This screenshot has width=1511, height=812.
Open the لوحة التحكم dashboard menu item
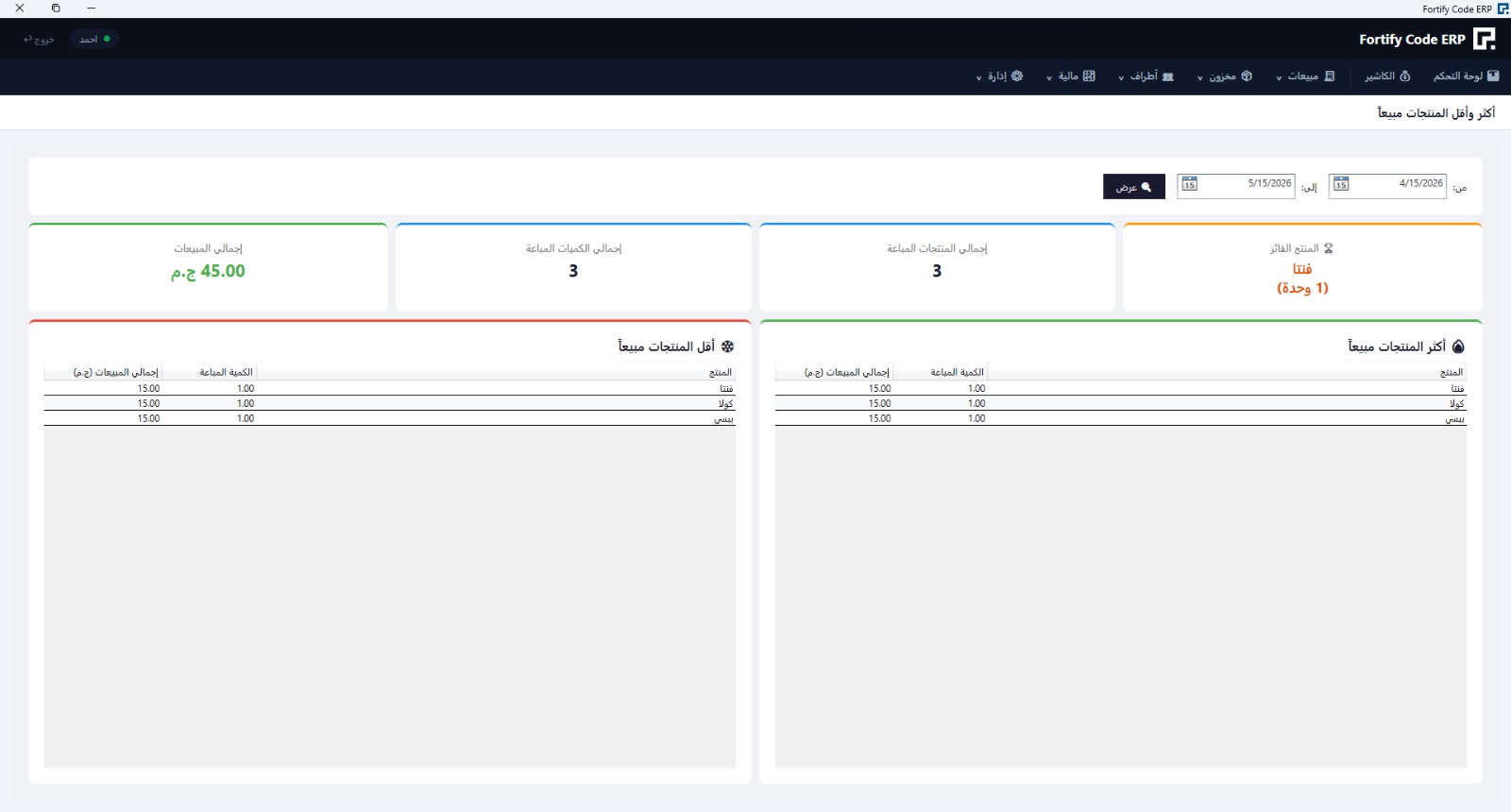click(1466, 76)
